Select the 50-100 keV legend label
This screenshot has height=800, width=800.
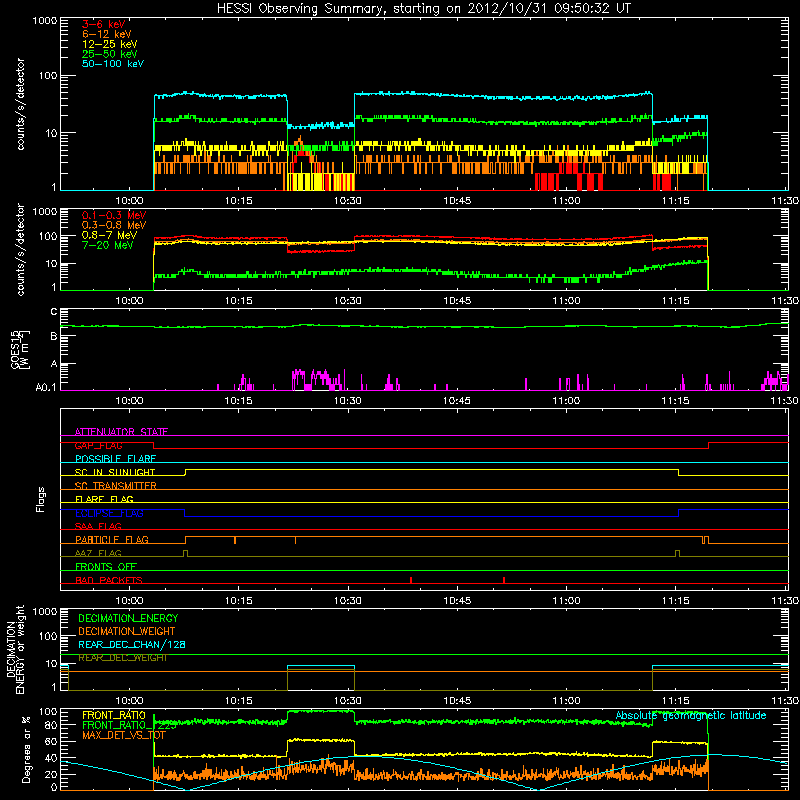coord(113,64)
